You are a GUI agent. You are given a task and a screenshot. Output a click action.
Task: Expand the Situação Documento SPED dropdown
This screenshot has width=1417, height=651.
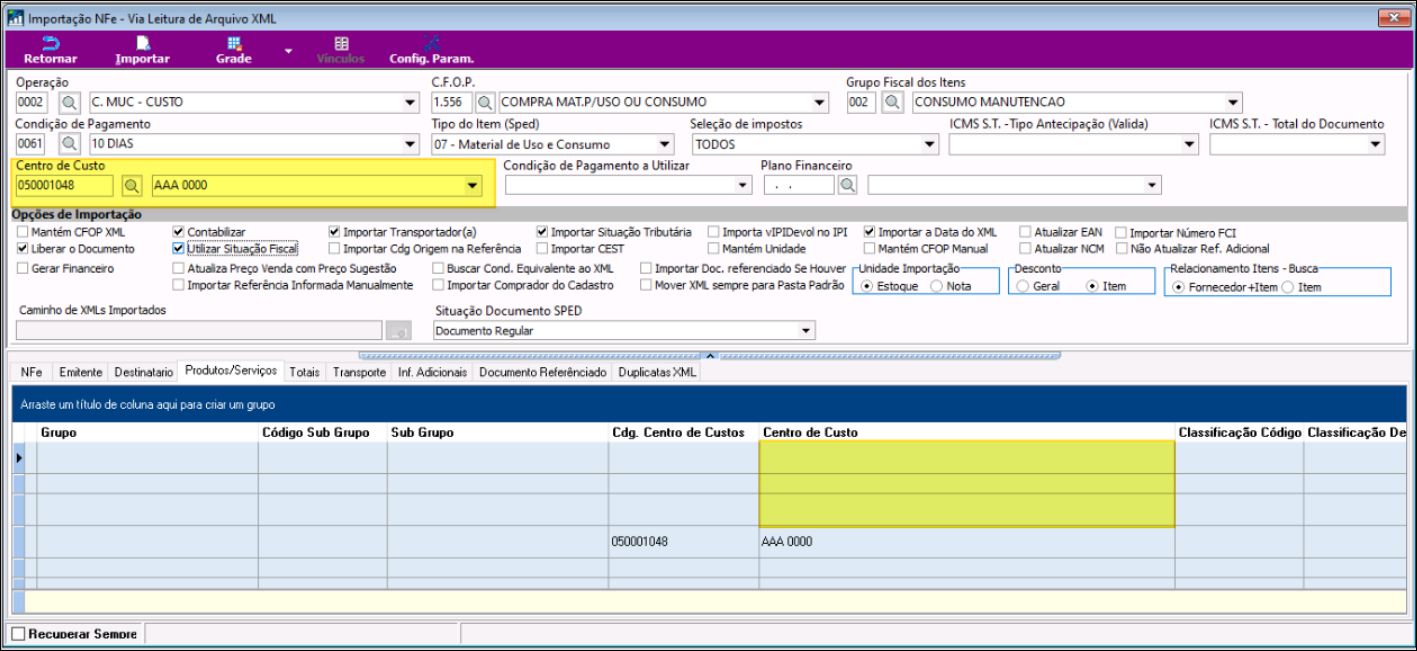(x=806, y=331)
